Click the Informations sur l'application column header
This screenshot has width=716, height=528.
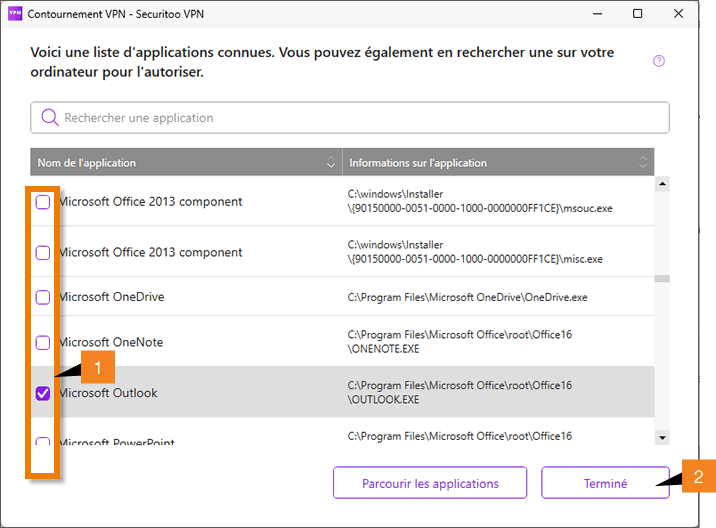[498, 162]
